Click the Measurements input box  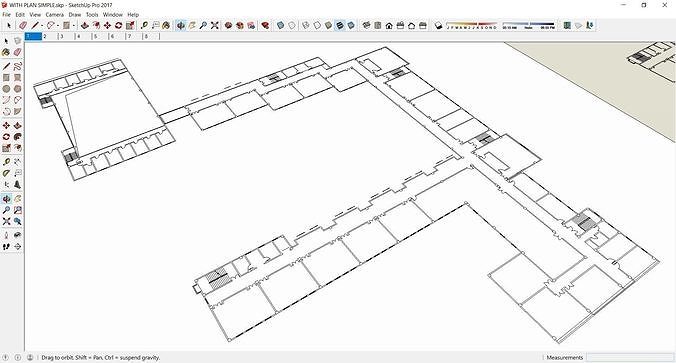[x=629, y=357]
